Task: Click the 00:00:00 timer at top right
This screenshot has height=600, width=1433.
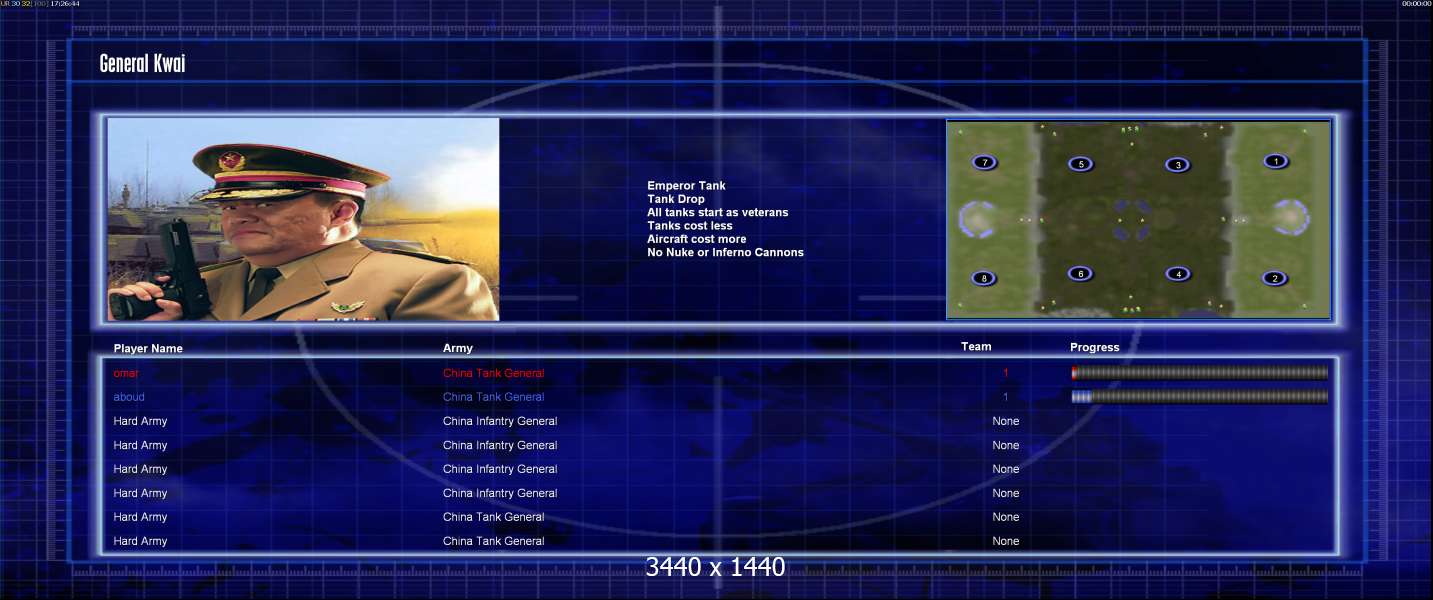Action: (1416, 4)
